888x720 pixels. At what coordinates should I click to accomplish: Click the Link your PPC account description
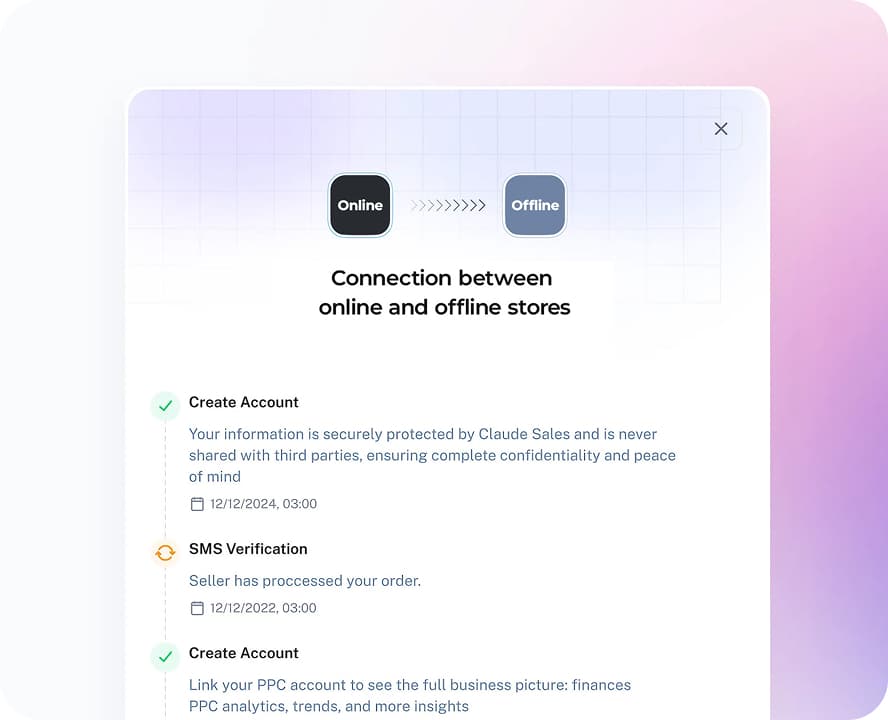coord(410,695)
